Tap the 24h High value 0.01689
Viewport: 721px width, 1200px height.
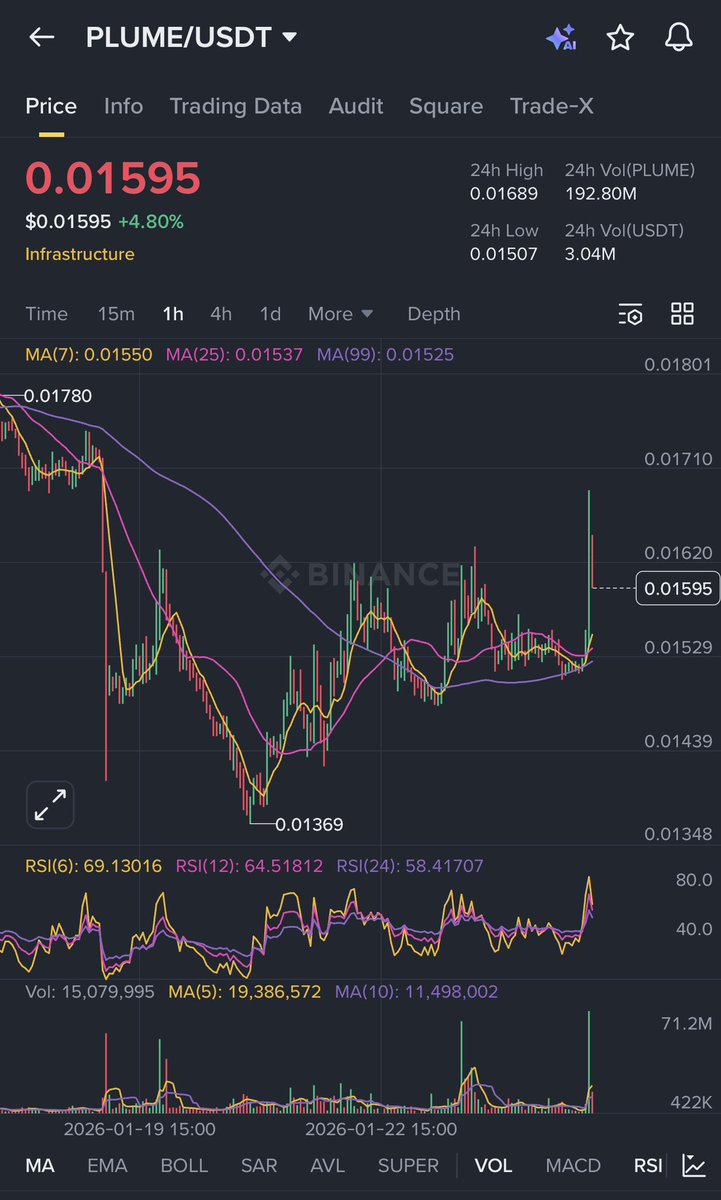coord(504,194)
